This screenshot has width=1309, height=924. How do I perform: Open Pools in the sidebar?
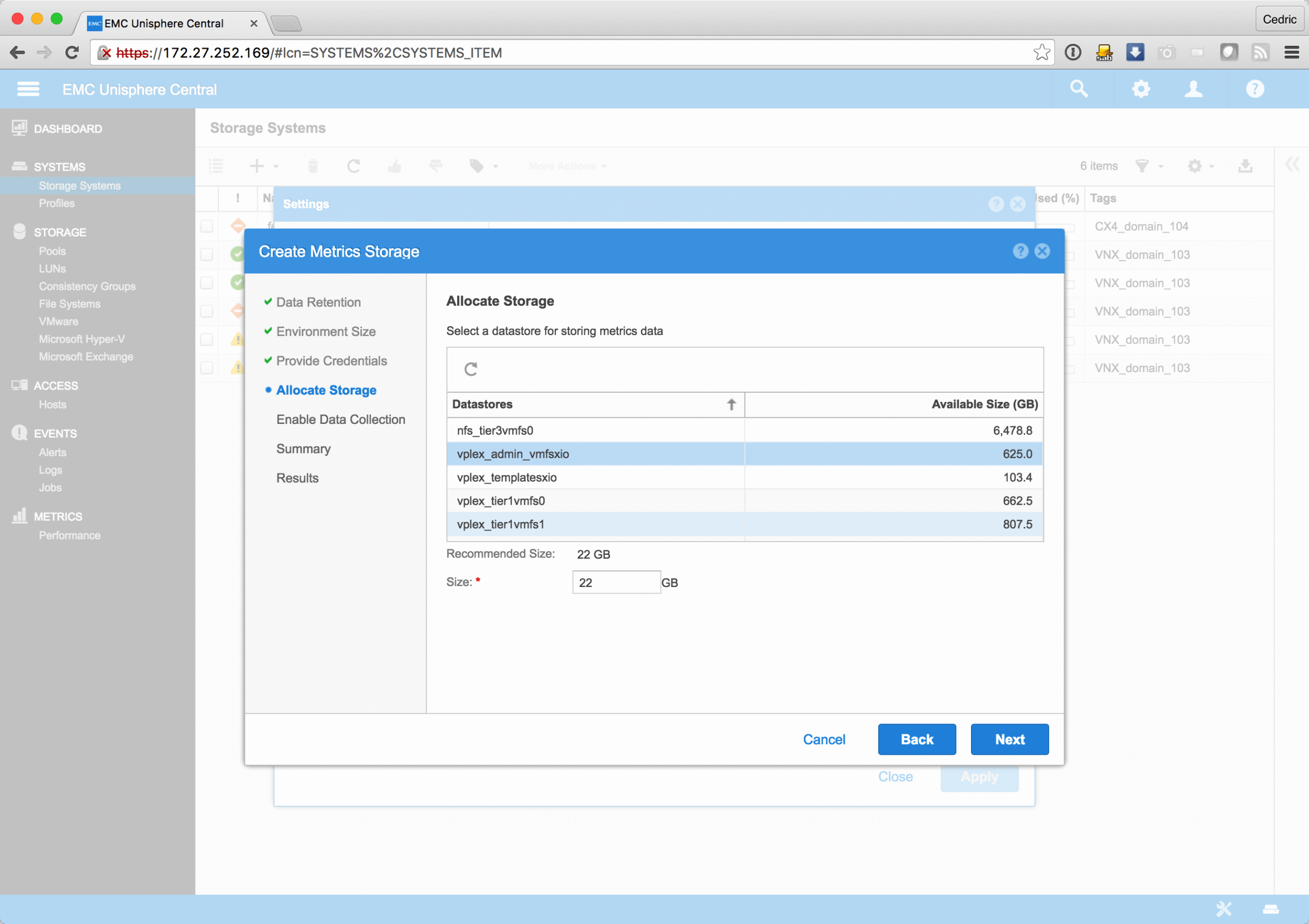[x=52, y=252]
